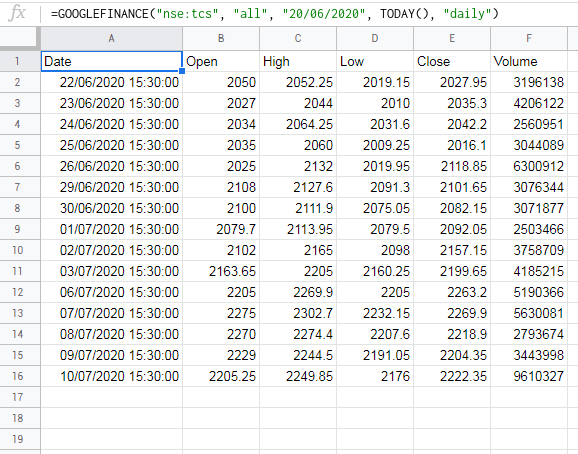Click Low value 2232.15
The image size is (578, 454).
pos(375,313)
